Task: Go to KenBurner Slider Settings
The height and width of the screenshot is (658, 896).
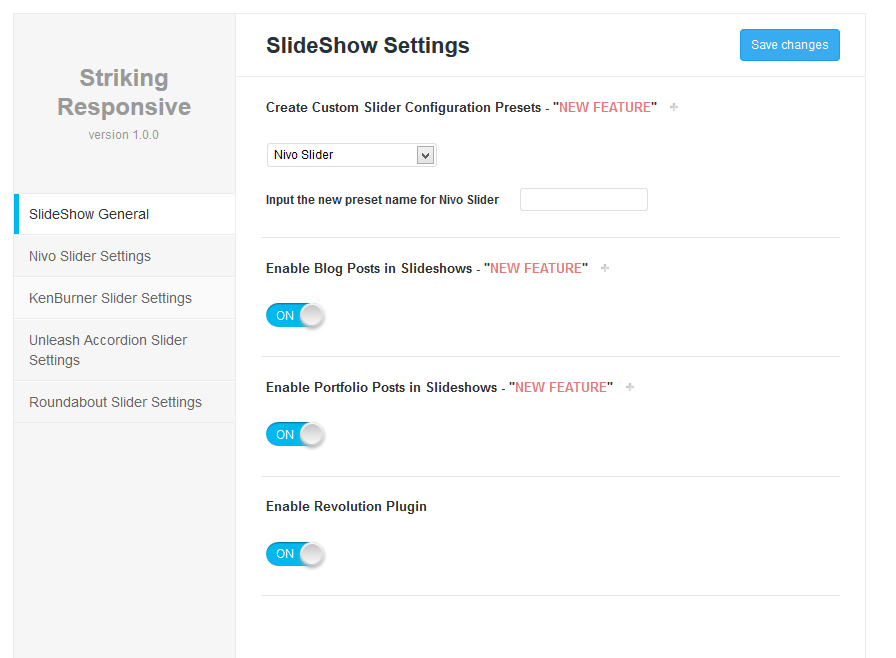Action: [x=124, y=298]
